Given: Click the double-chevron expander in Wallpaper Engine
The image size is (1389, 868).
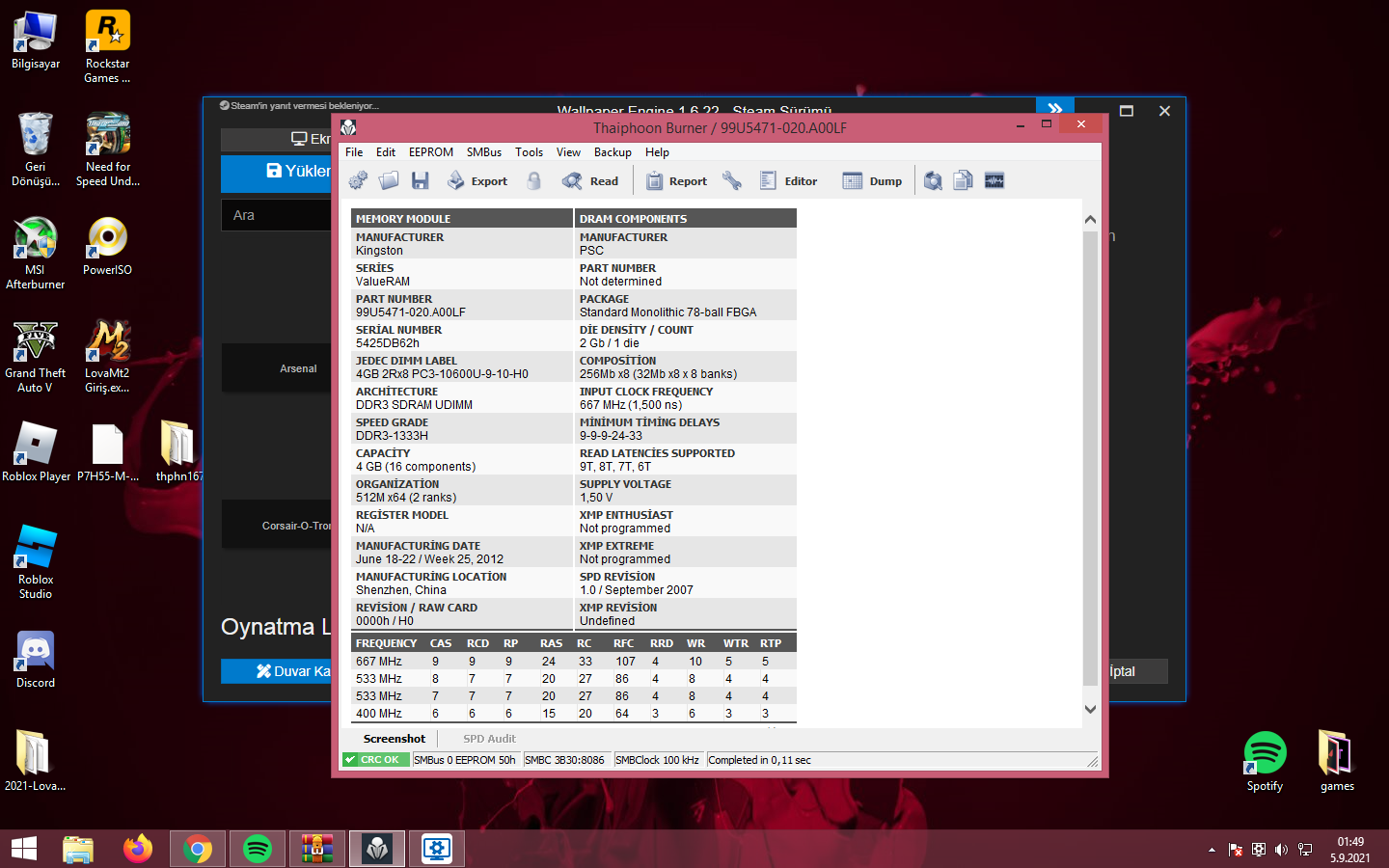Looking at the screenshot, I should pyautogui.click(x=1055, y=107).
